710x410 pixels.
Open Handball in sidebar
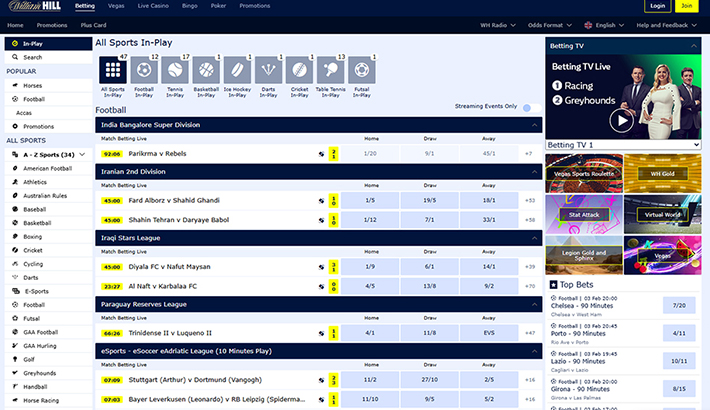[x=48, y=386]
